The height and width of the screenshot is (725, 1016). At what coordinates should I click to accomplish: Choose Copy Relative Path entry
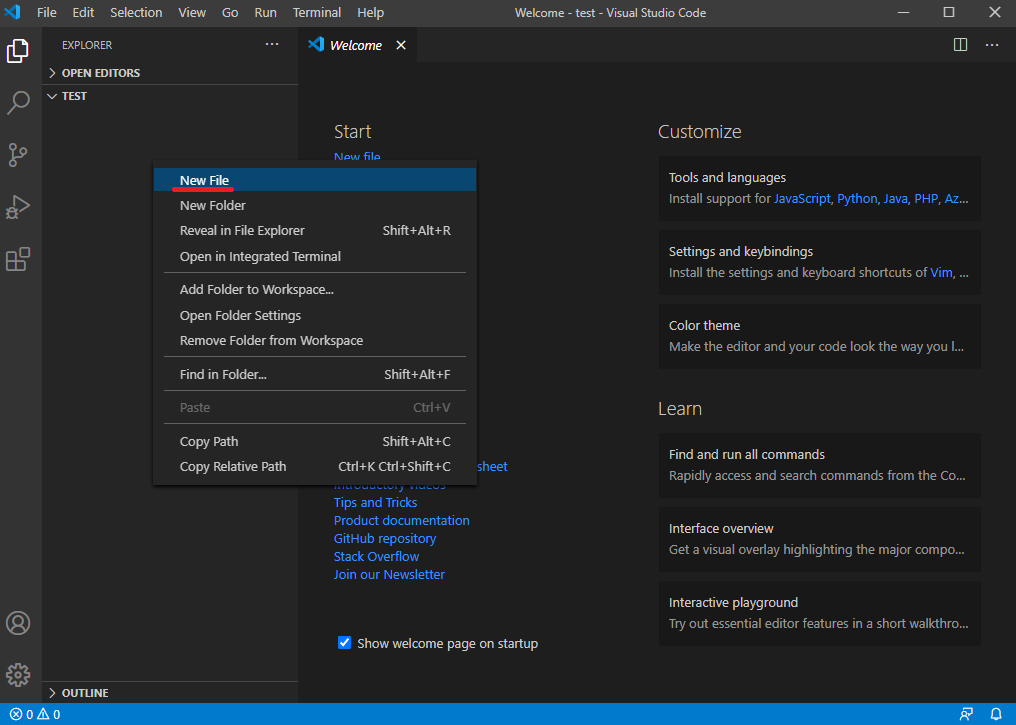point(315,466)
